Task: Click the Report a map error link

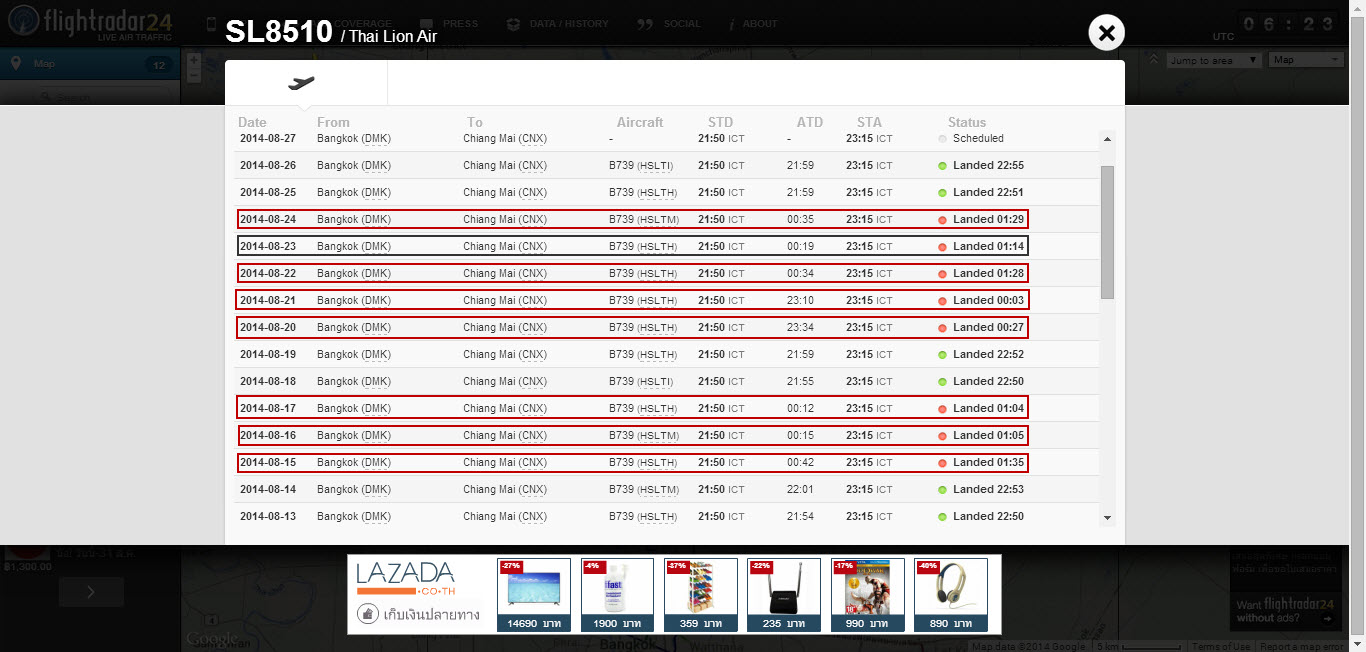Action: click(x=1300, y=647)
